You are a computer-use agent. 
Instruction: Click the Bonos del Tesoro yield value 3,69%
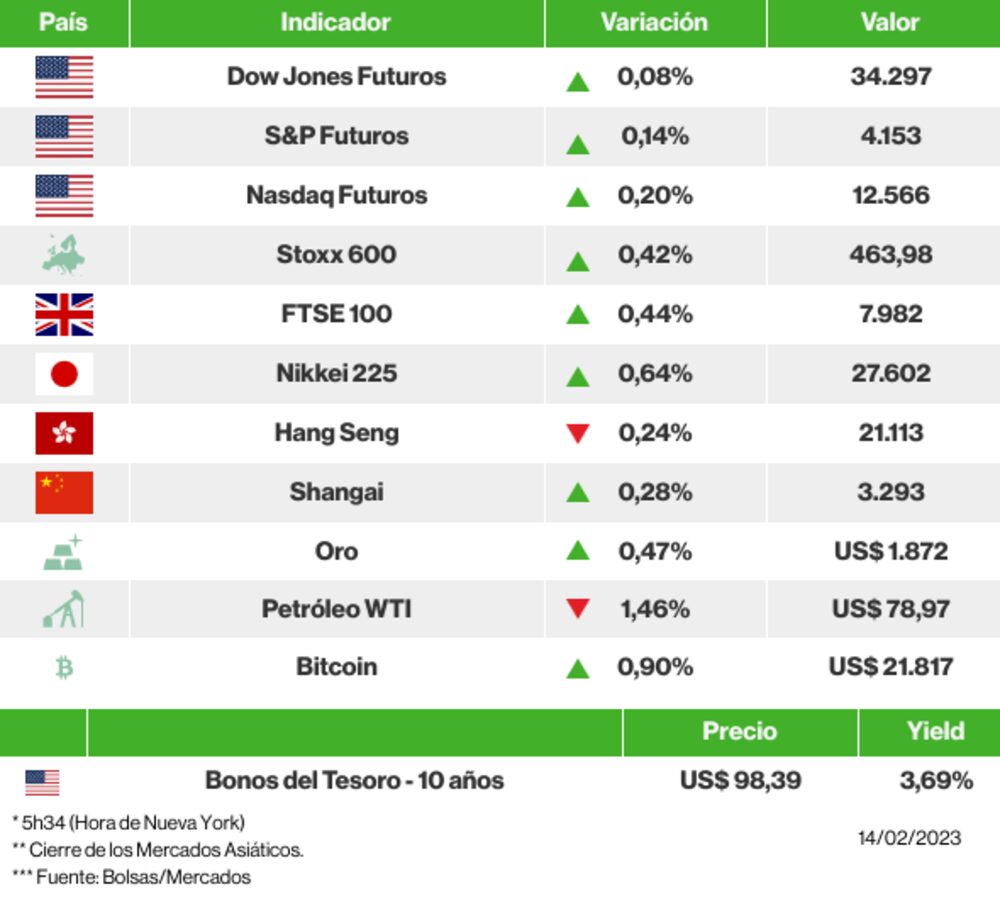pyautogui.click(x=936, y=780)
